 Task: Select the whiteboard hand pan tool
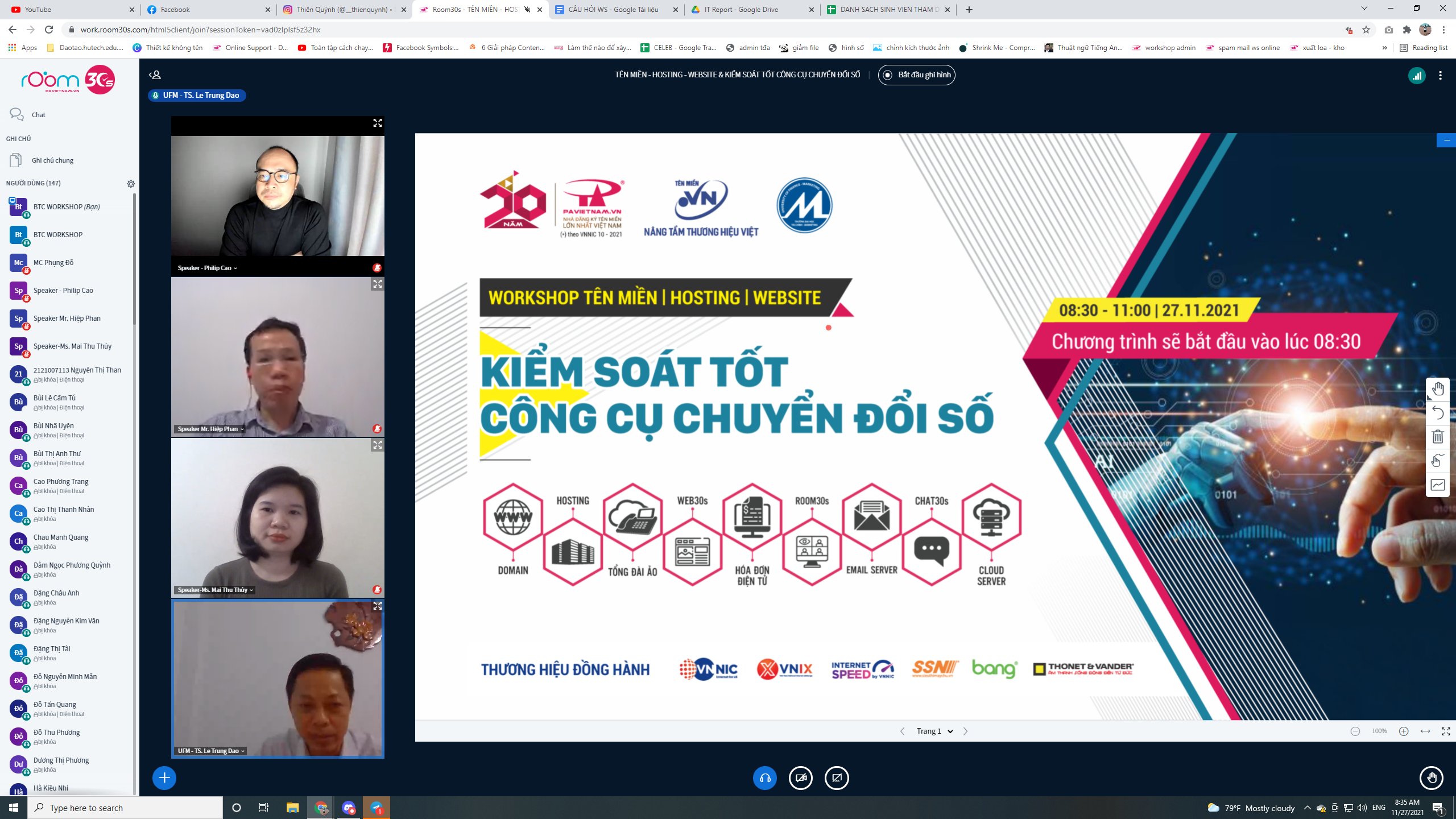pos(1438,389)
